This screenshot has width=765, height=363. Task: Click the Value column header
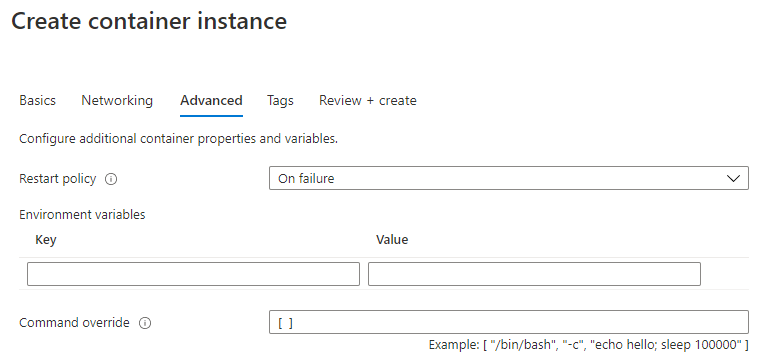(392, 240)
